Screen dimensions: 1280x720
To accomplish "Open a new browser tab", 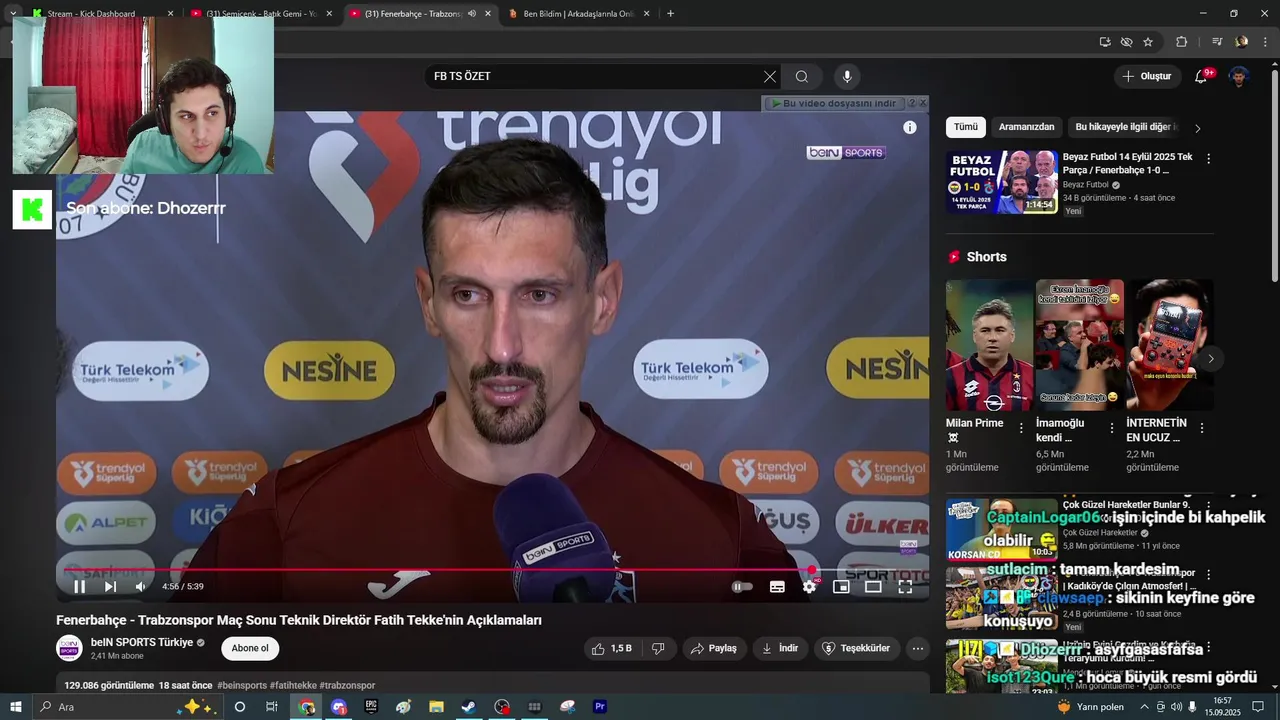I will tap(670, 14).
